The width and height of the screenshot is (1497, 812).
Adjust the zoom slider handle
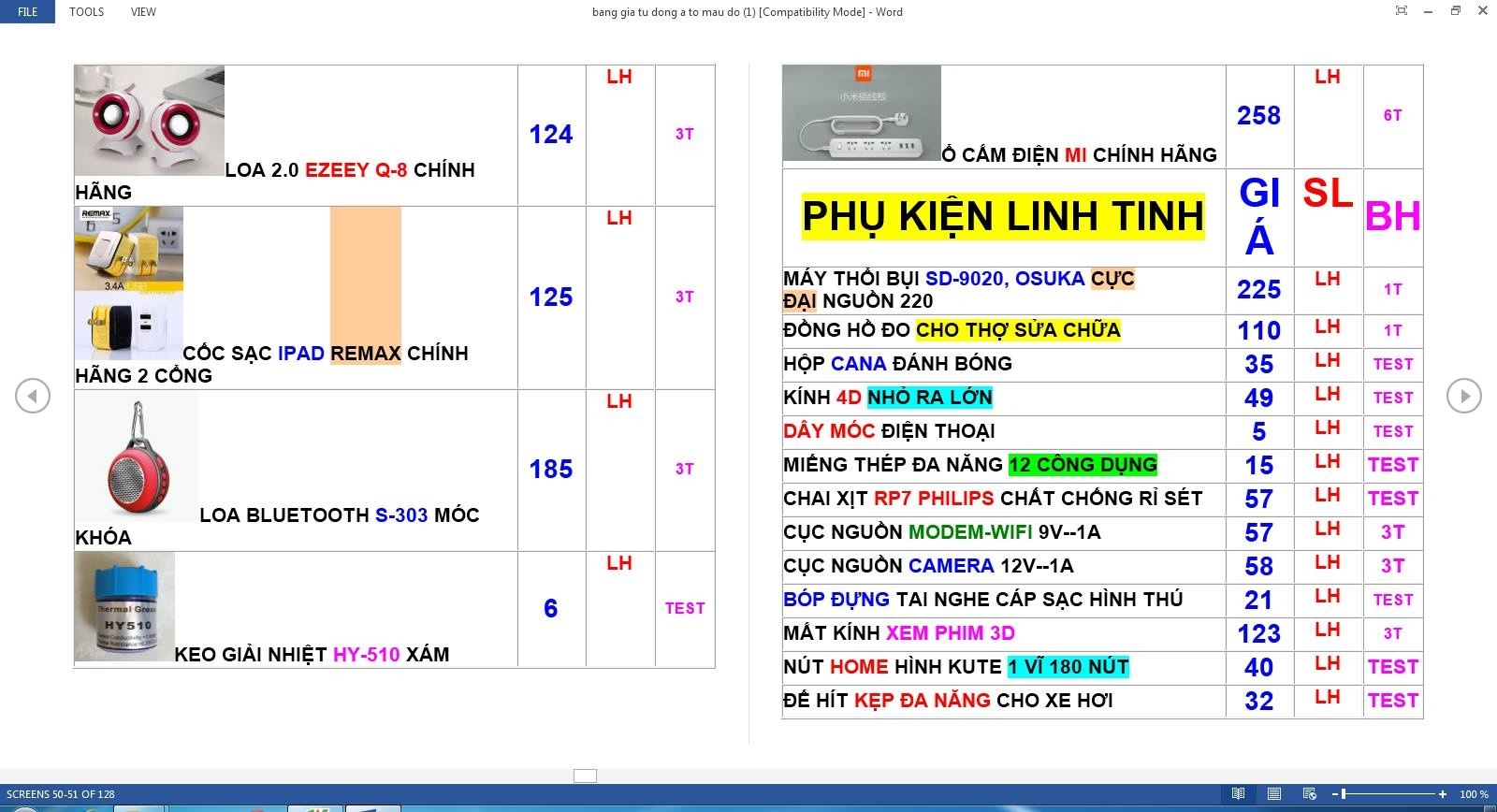(1344, 794)
